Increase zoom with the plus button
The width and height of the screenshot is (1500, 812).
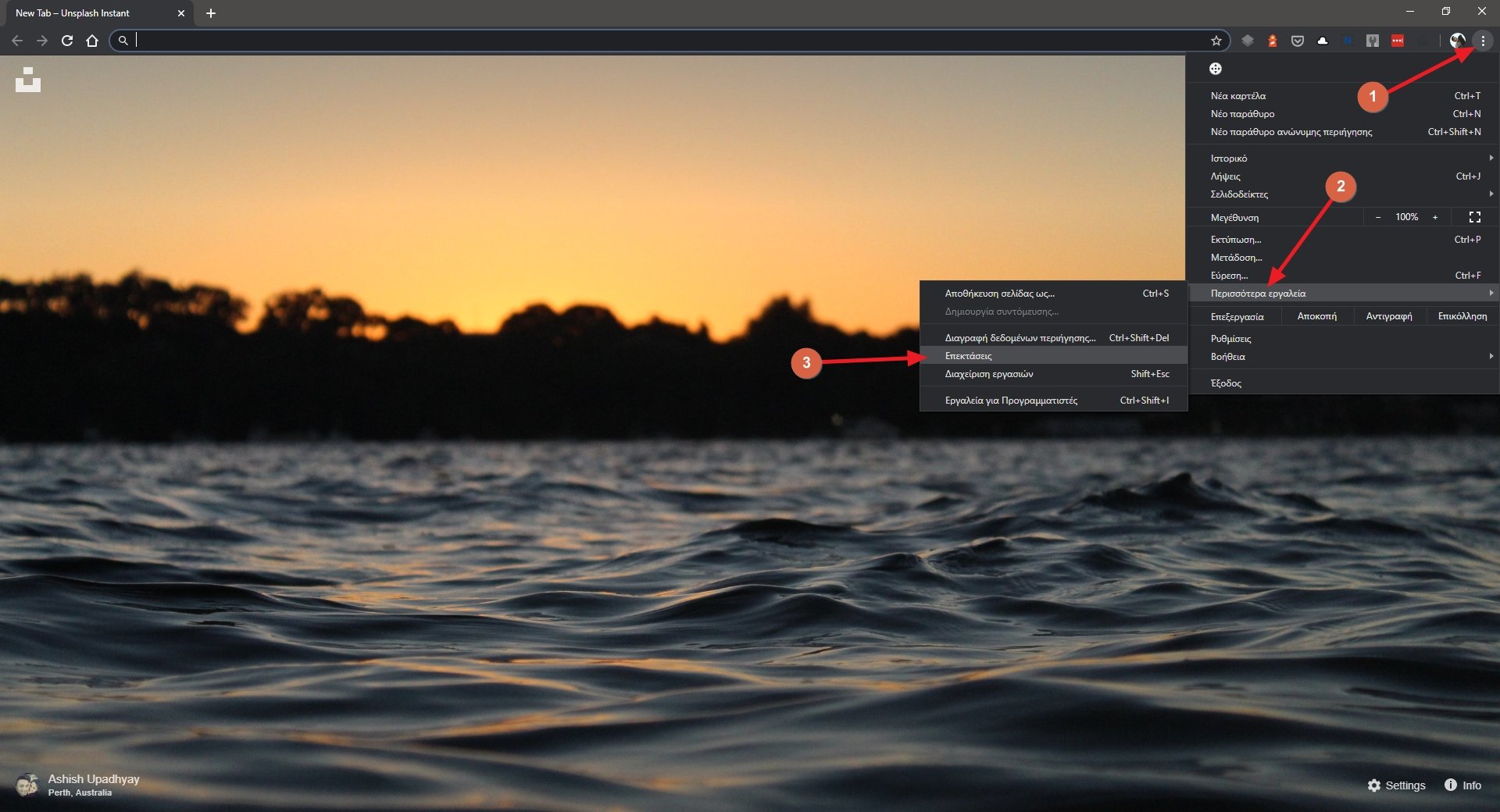point(1434,217)
